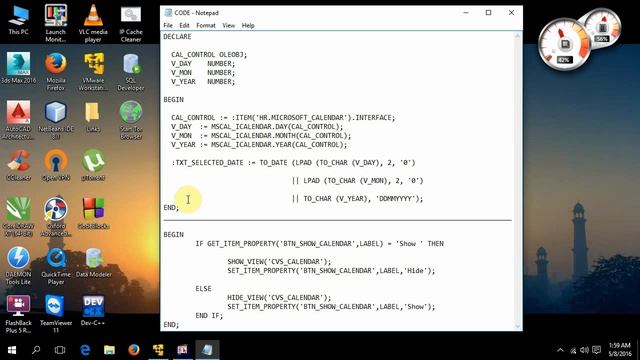
Task: Select the Launch Monit... desktop icon
Action: (56, 24)
